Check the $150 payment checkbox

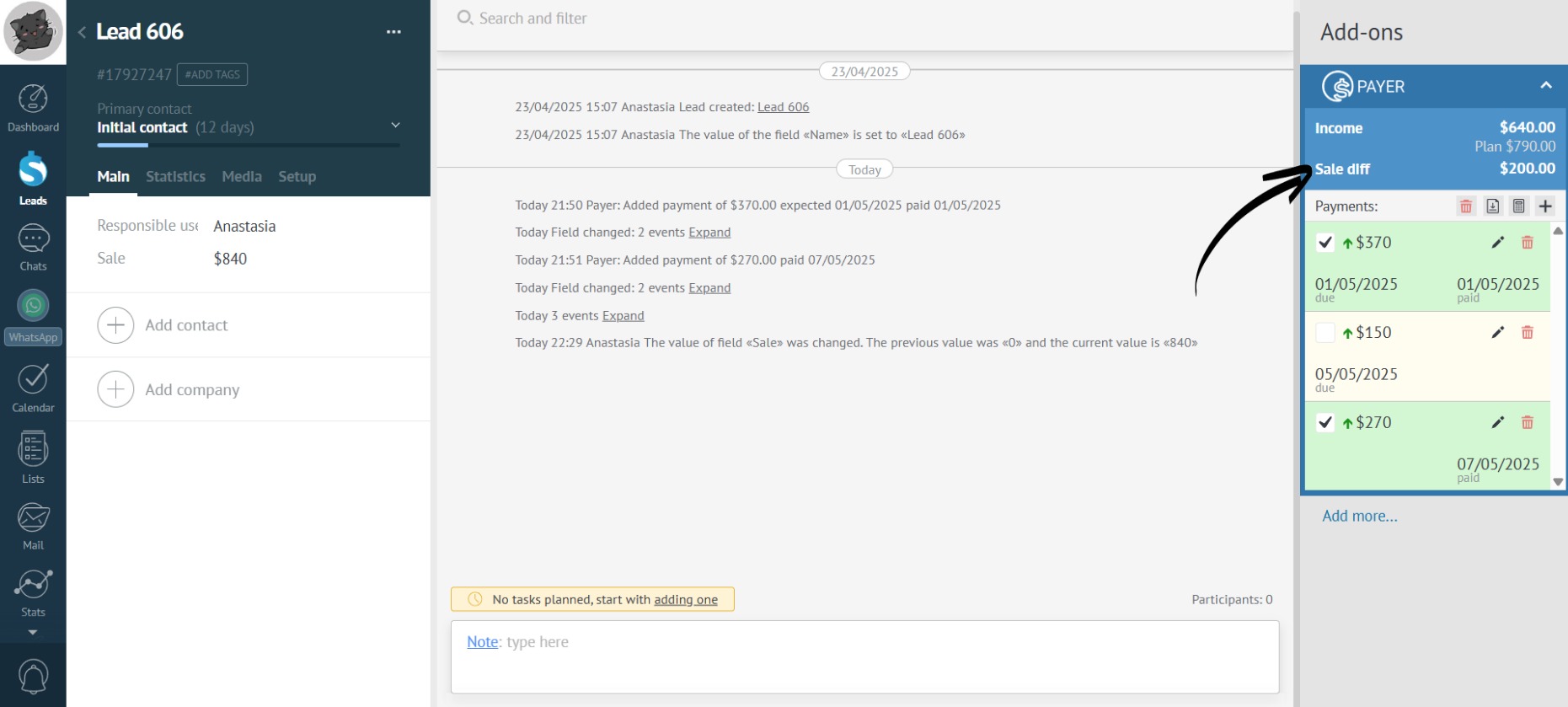point(1325,333)
